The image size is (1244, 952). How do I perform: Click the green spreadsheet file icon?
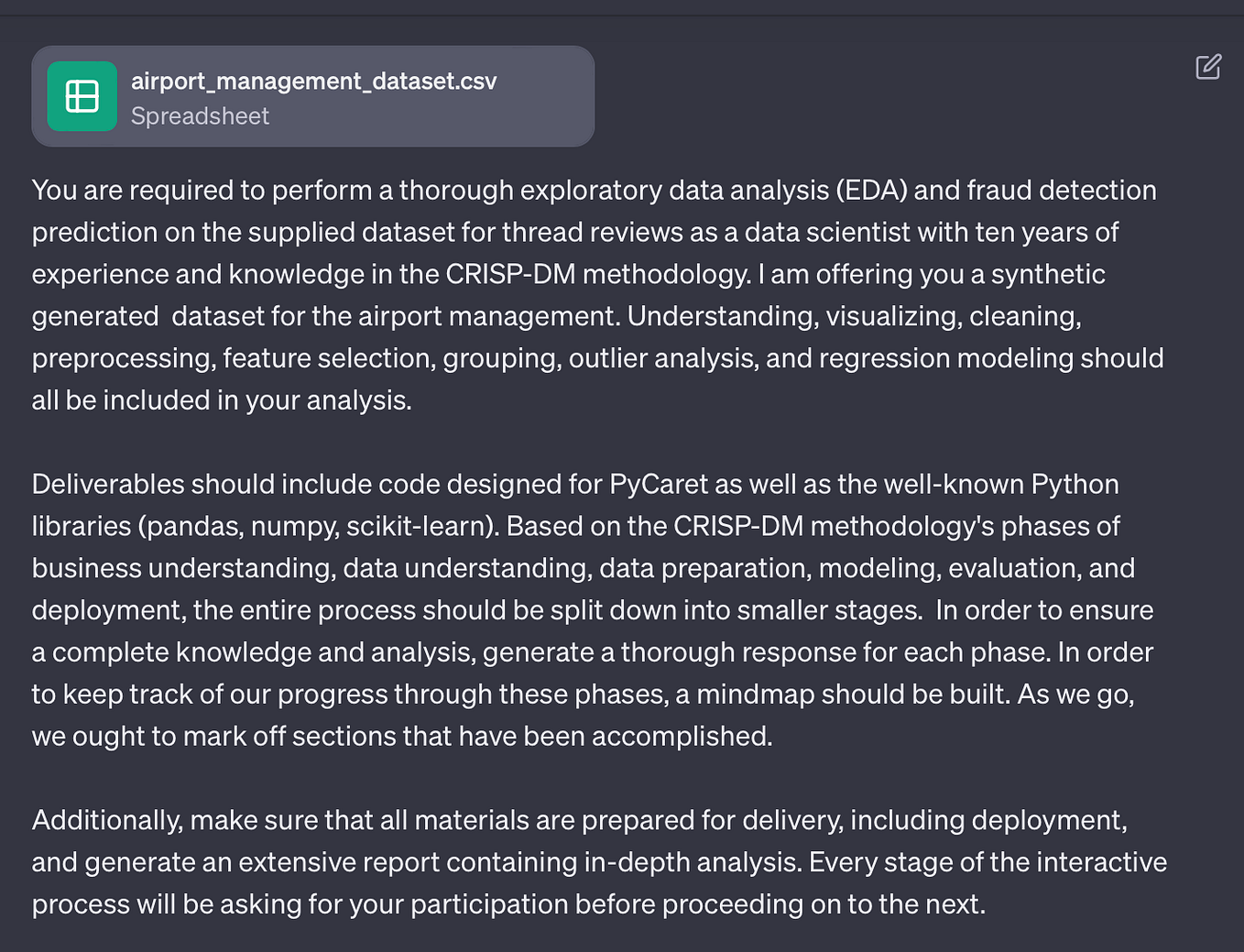click(x=82, y=96)
